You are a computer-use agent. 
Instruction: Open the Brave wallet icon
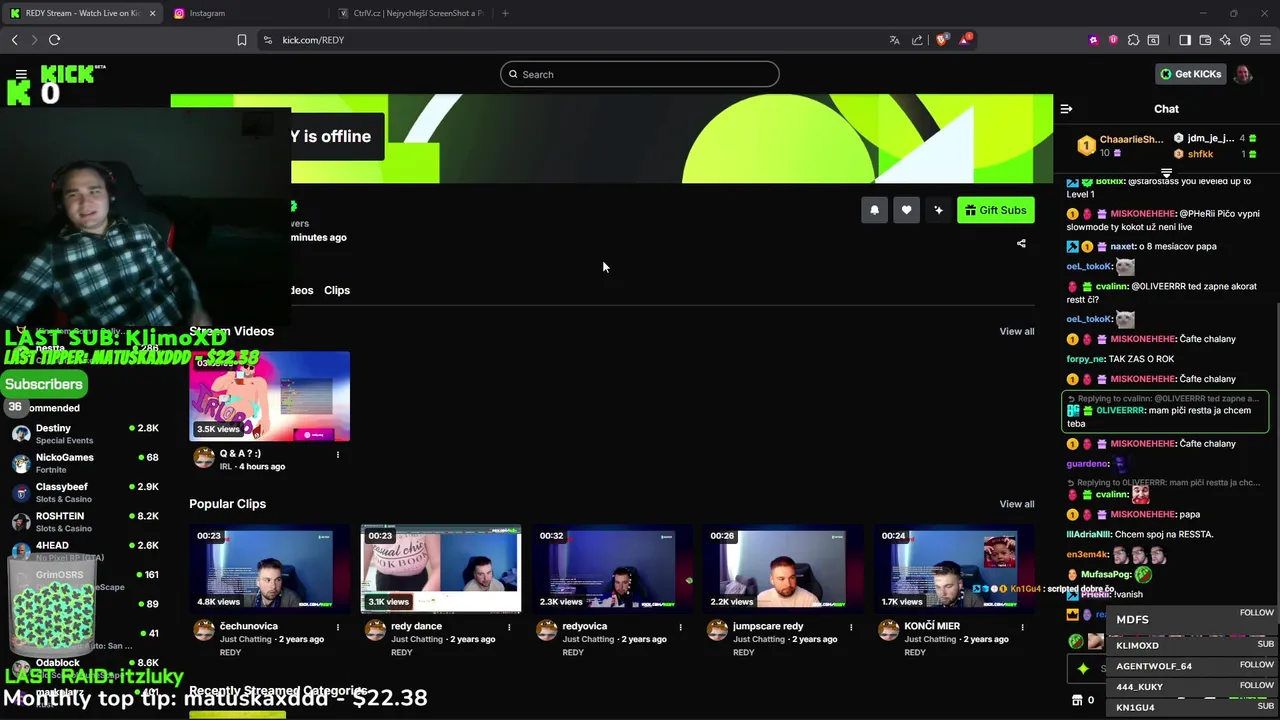coord(1205,40)
